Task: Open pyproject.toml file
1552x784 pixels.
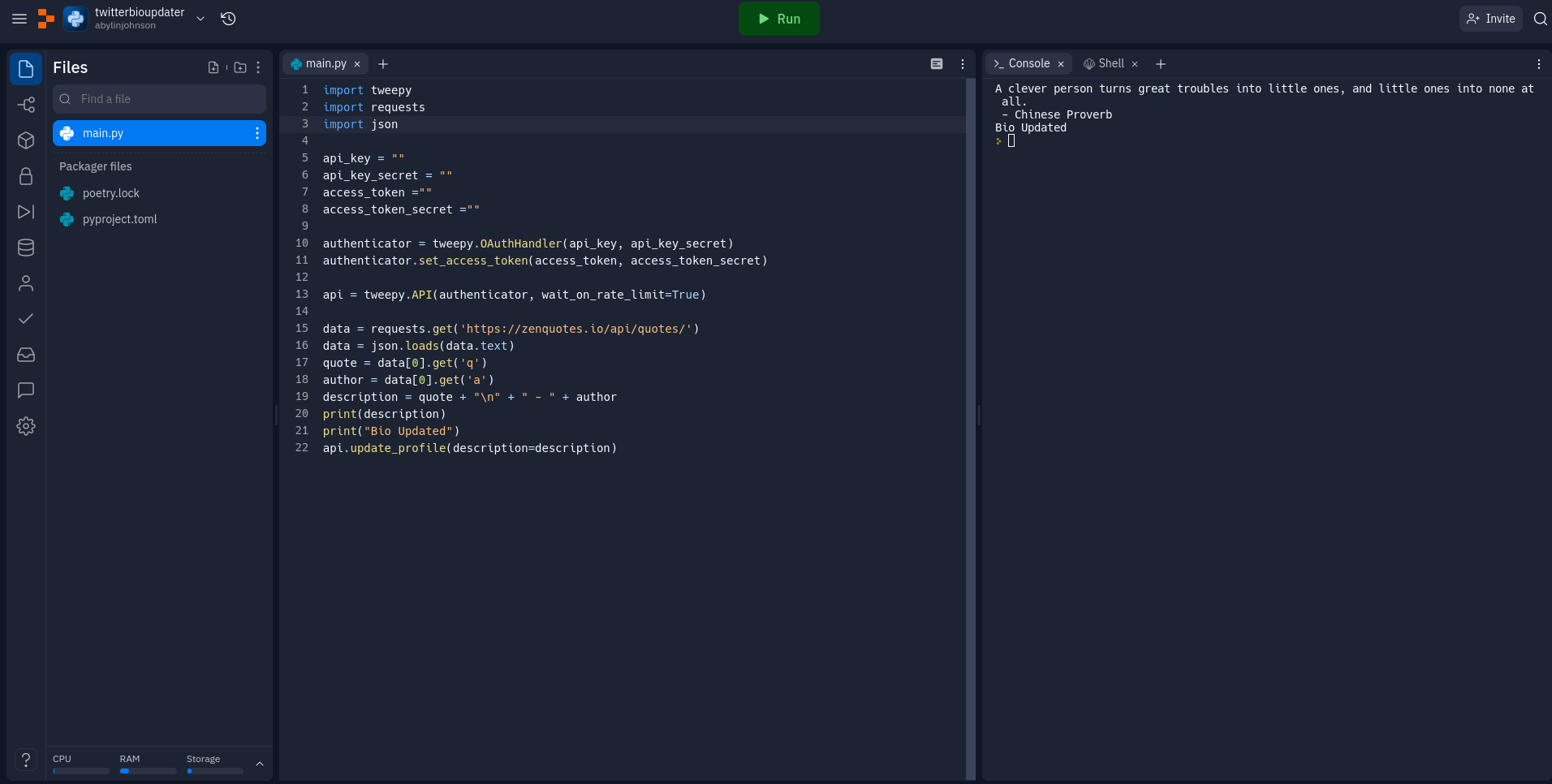Action: (x=119, y=219)
